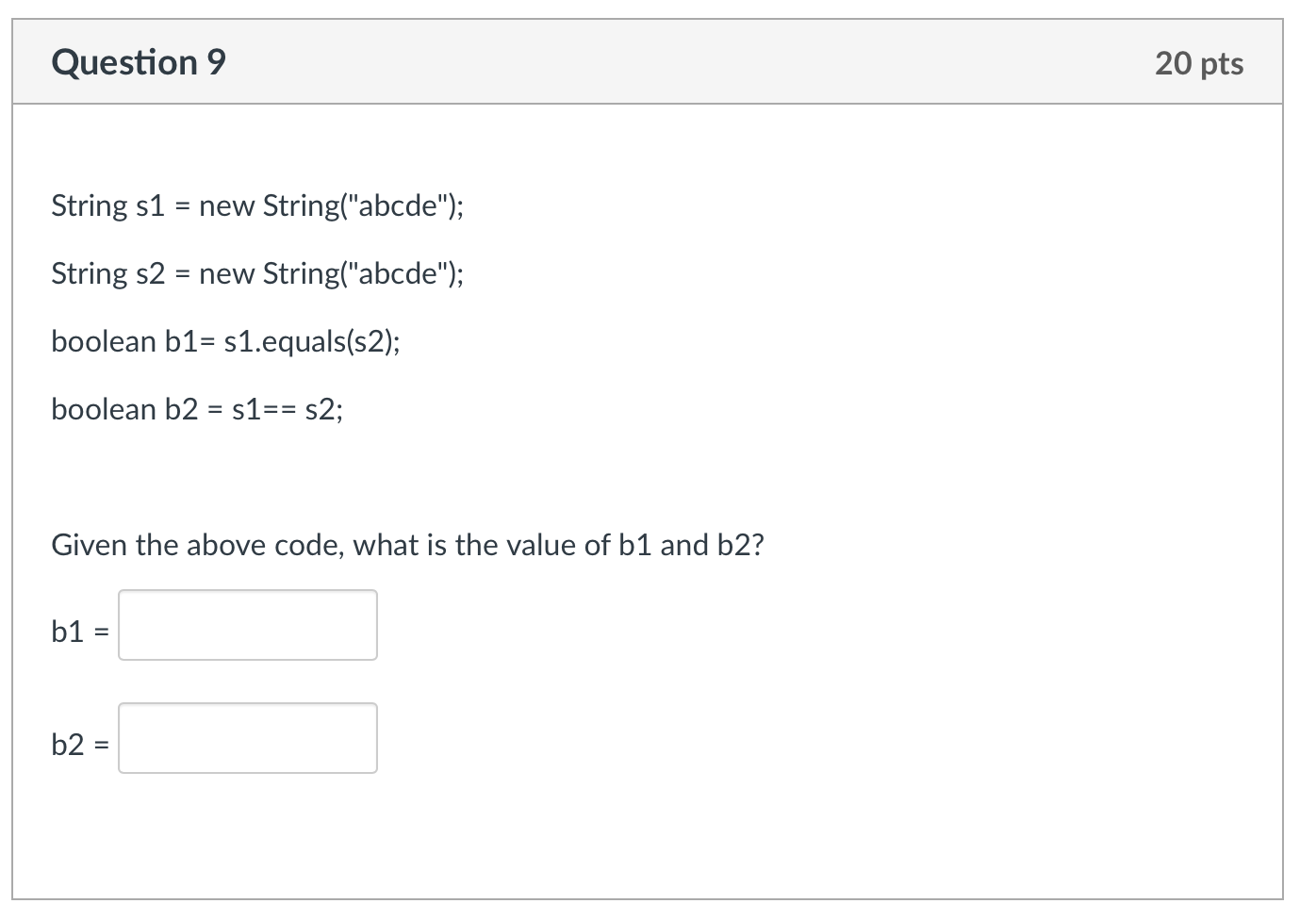This screenshot has height=920, width=1316.
Task: Click the 'b2 =' label
Action: [x=80, y=745]
